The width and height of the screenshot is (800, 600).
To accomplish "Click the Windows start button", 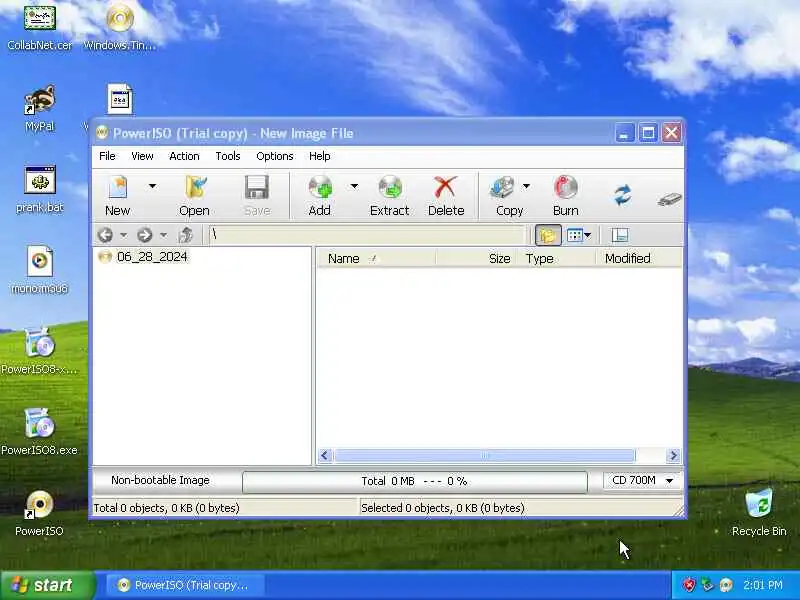I will [x=47, y=585].
